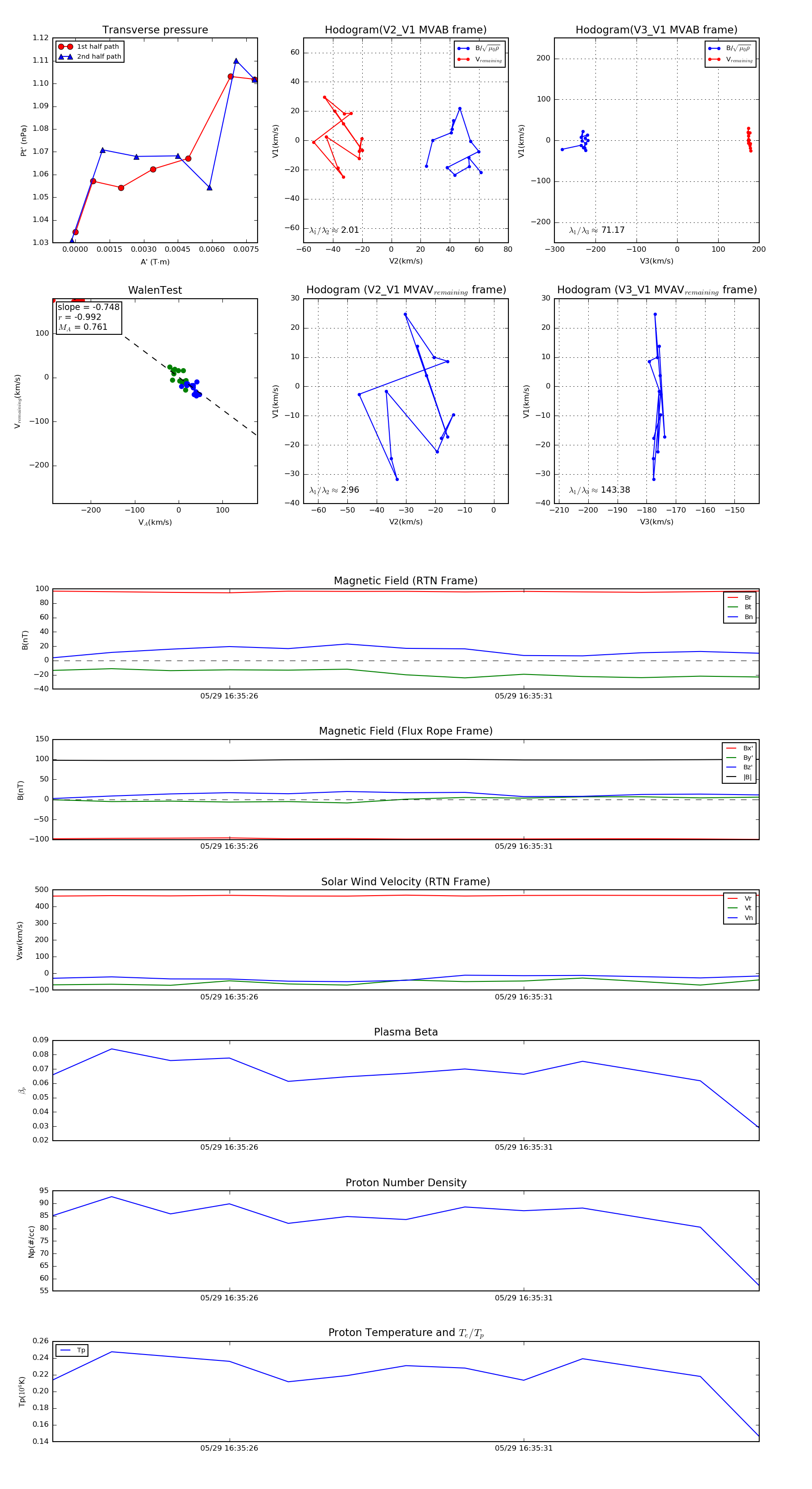Click the 'Transverse pressure' plot title
812x1489 pixels.
tap(155, 30)
